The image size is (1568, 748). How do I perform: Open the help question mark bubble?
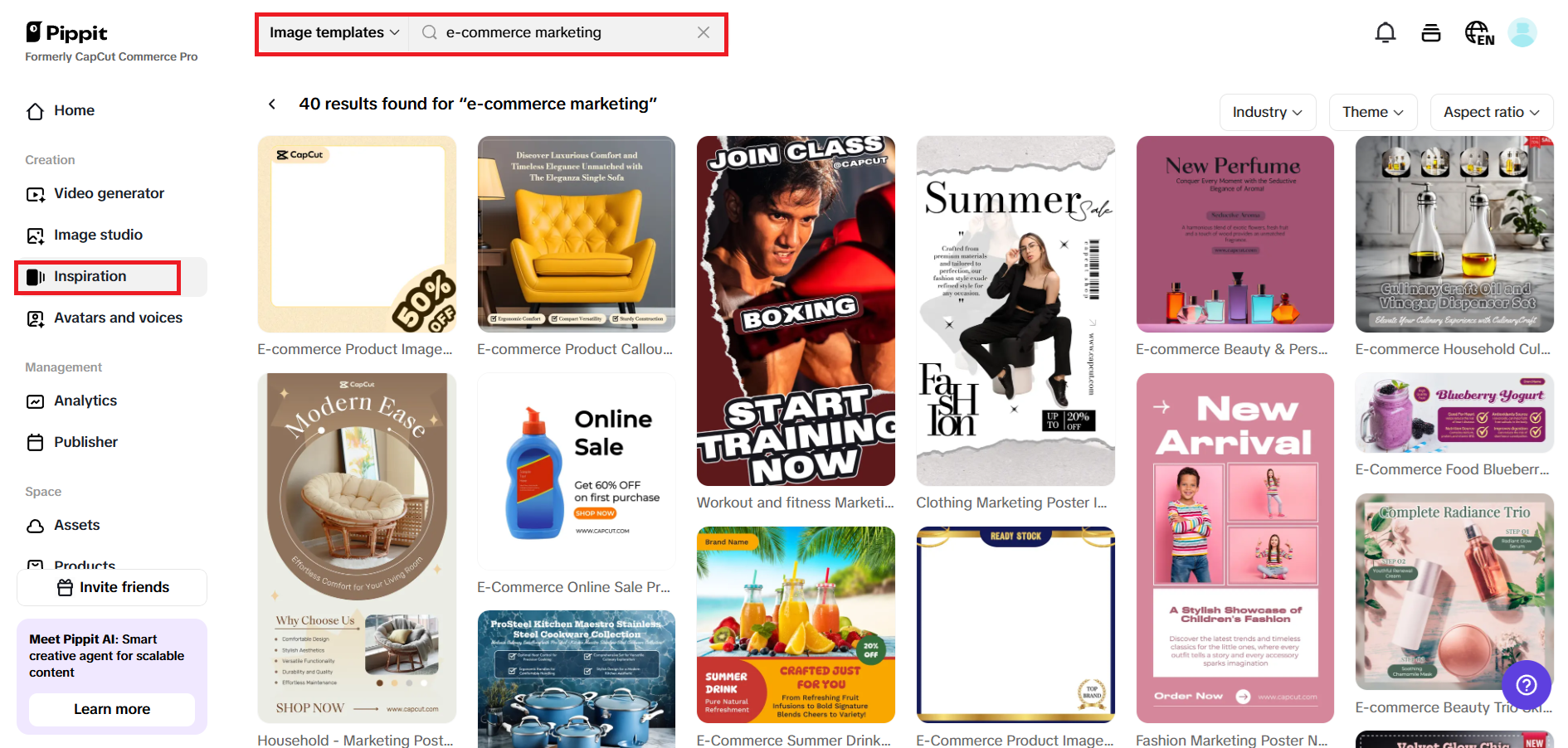(x=1527, y=685)
